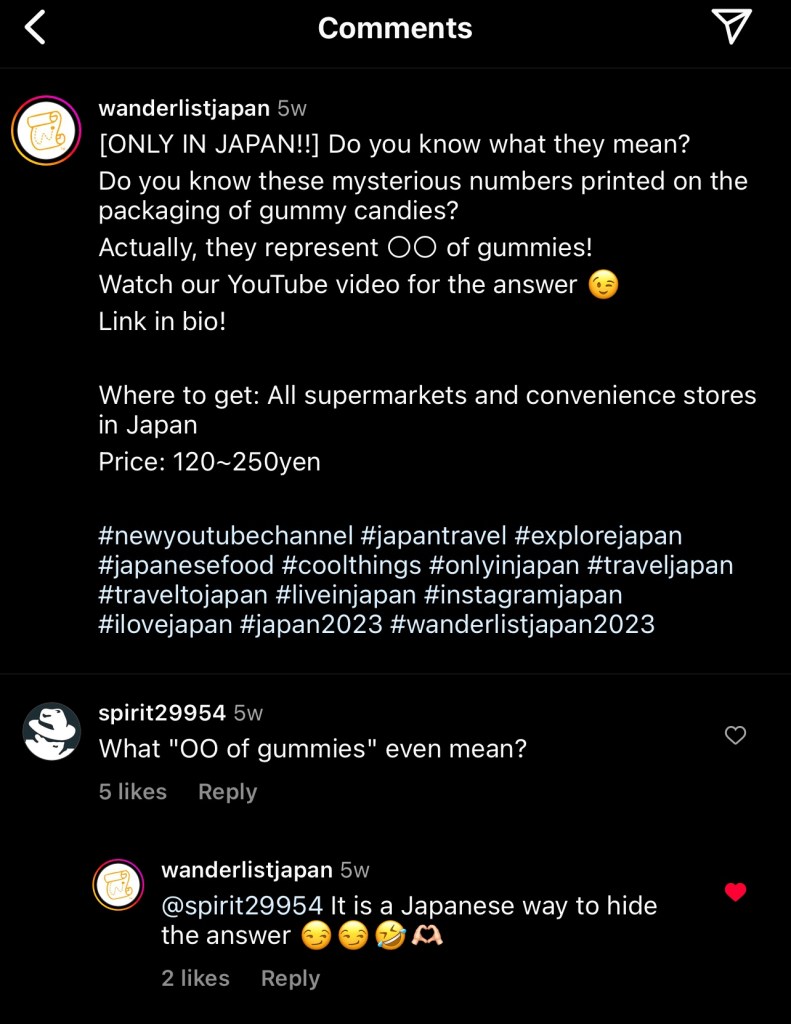Like spirit29954's comment with the heart
This screenshot has height=1024, width=791.
(x=735, y=736)
